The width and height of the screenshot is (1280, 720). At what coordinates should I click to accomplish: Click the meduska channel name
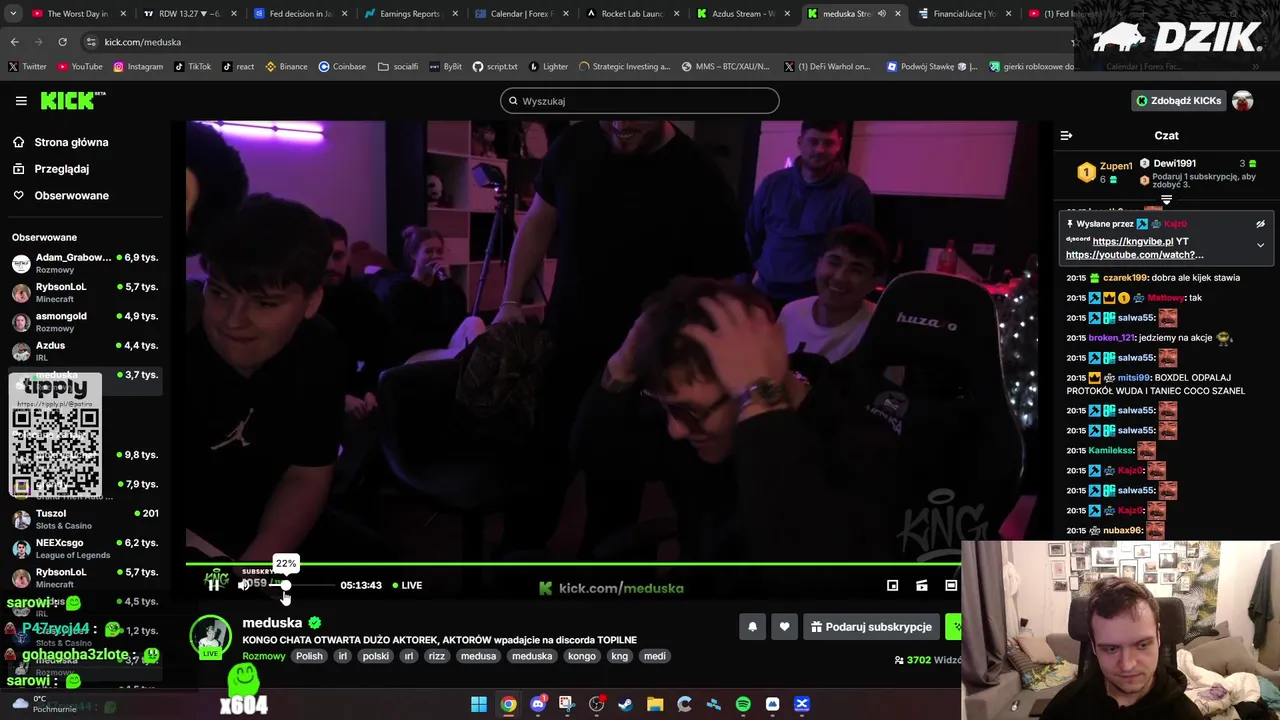[272, 623]
